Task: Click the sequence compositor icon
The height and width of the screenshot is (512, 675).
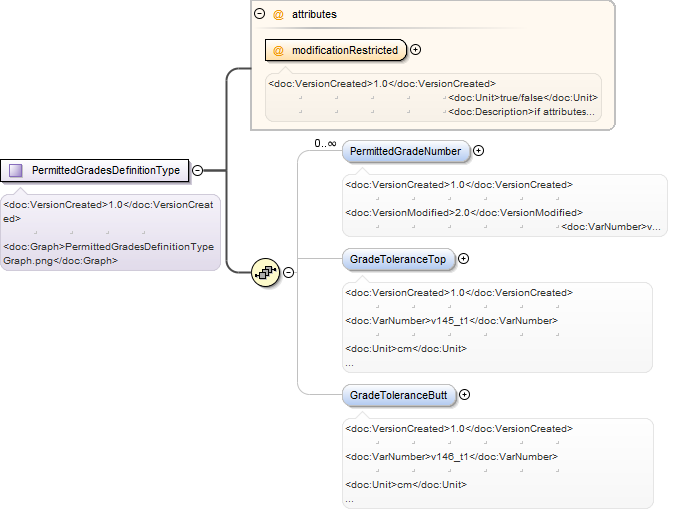Action: click(266, 273)
